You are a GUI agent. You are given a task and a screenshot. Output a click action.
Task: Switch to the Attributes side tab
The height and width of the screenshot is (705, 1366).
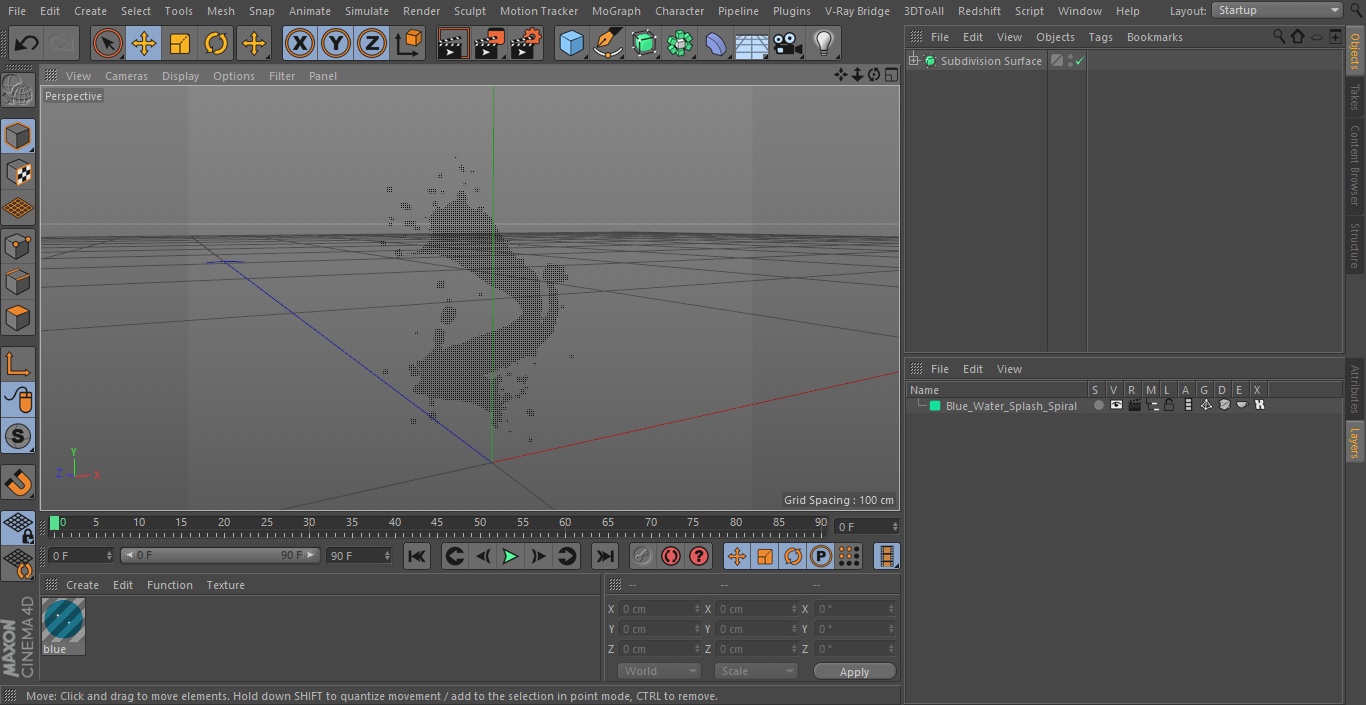pos(1355,389)
